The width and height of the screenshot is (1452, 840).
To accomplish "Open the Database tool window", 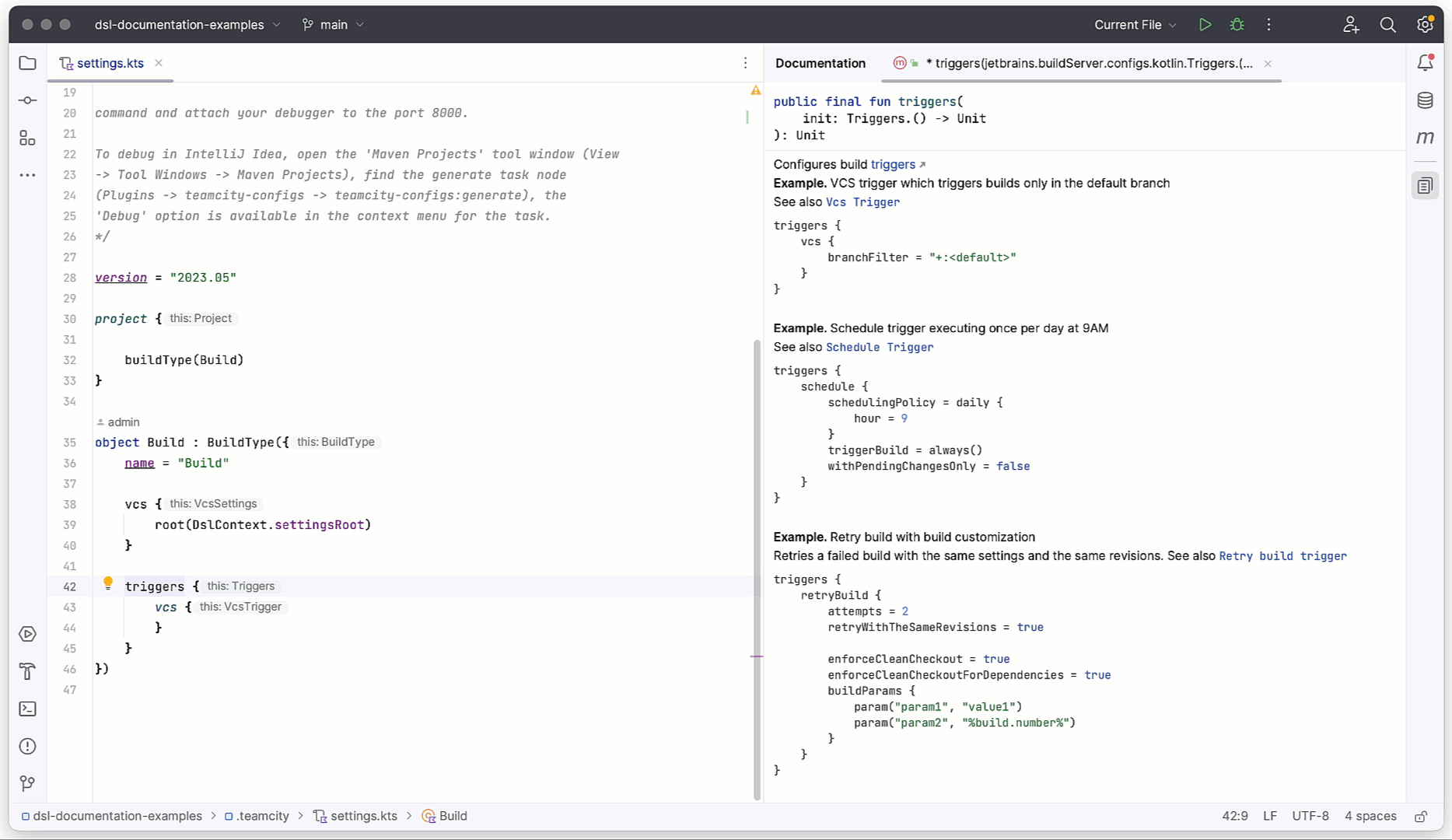I will tap(1425, 100).
